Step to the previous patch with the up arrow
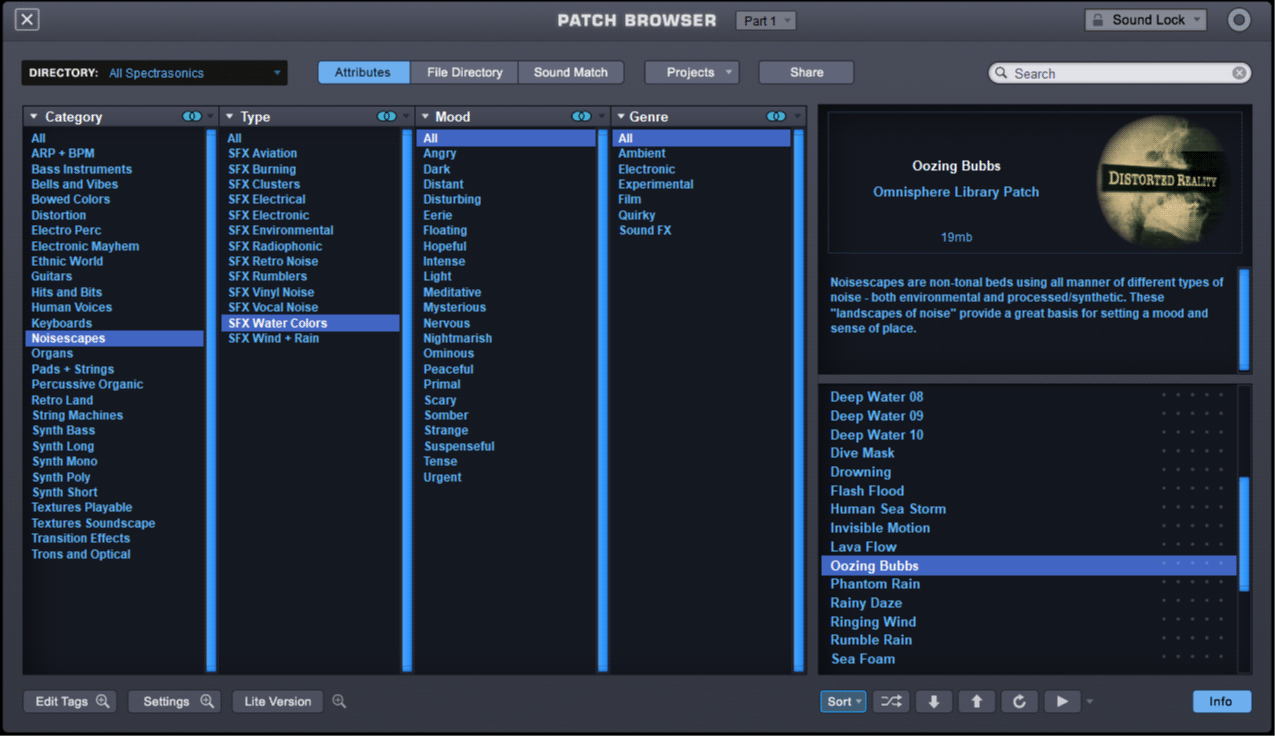The width and height of the screenshot is (1275, 736). pyautogui.click(x=977, y=702)
